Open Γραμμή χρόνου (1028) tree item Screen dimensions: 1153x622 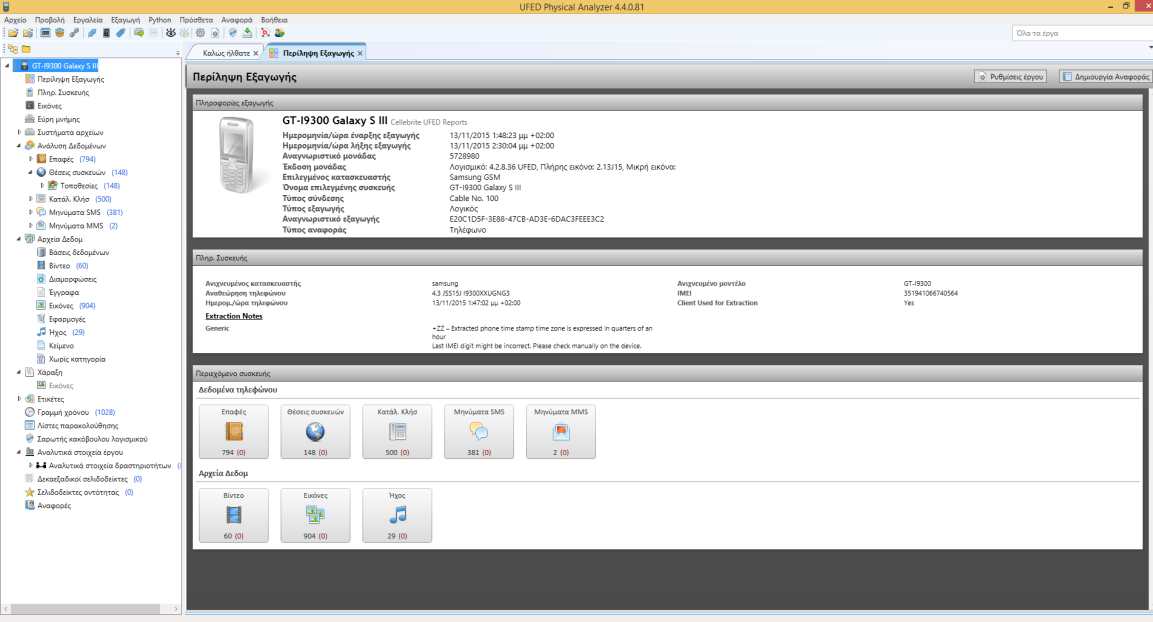76,412
